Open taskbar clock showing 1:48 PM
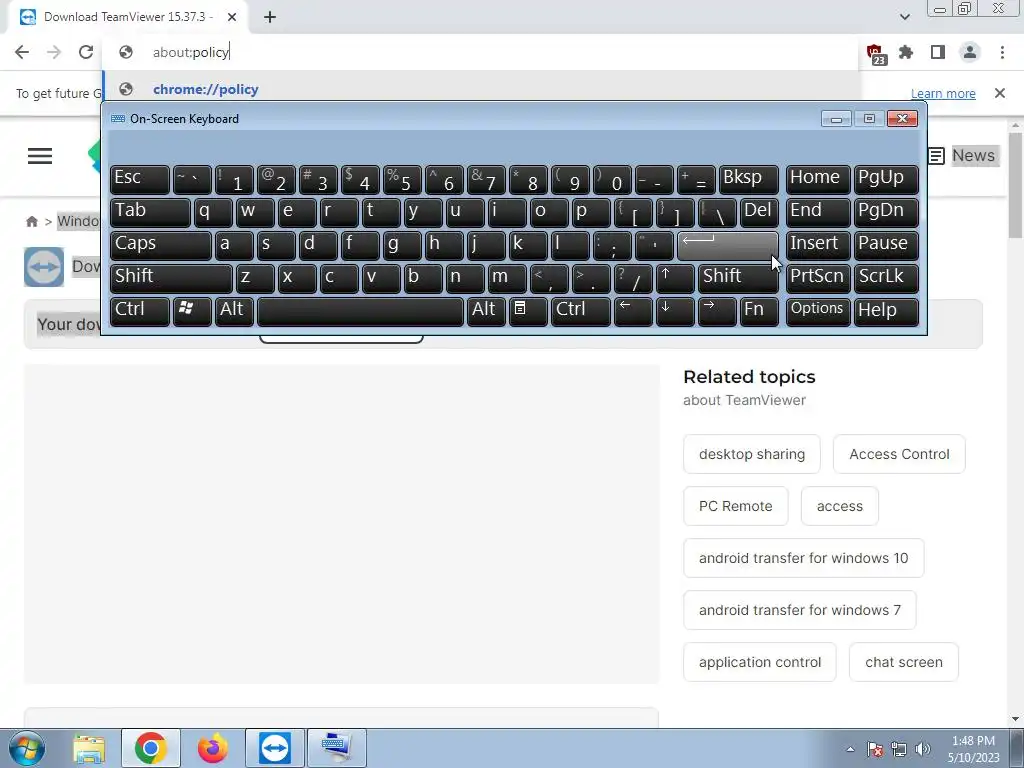The width and height of the screenshot is (1024, 768). tap(973, 749)
